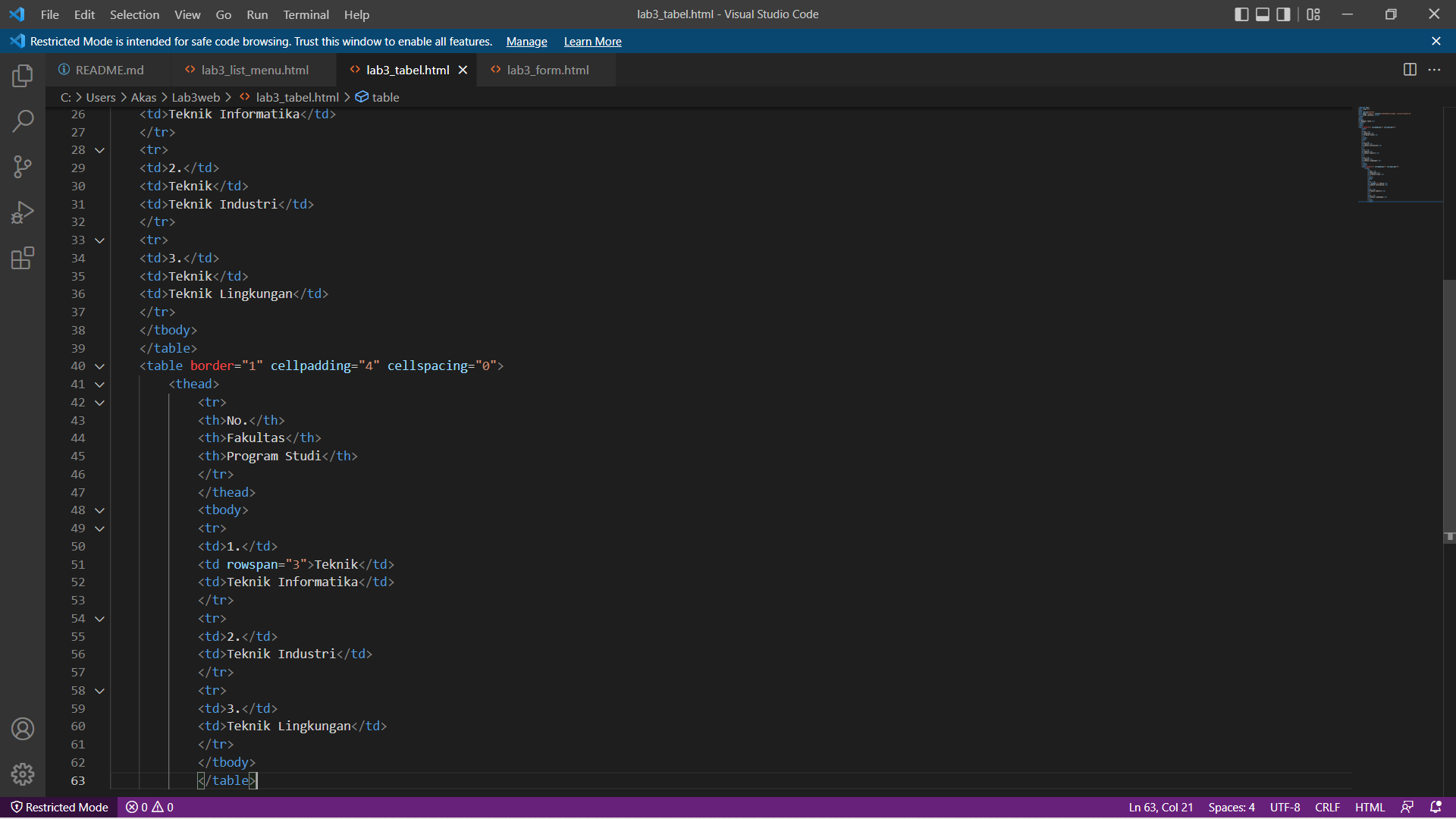Open the Search panel
This screenshot has width=1456, height=819.
point(23,121)
